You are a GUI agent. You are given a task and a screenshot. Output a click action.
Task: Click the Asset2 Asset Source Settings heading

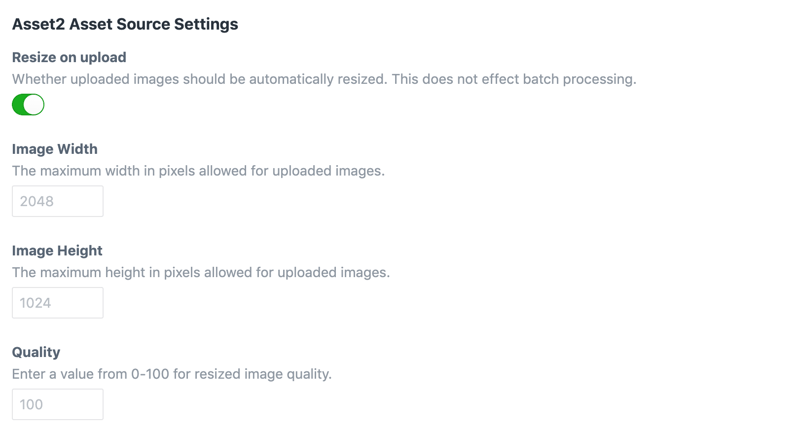click(125, 24)
